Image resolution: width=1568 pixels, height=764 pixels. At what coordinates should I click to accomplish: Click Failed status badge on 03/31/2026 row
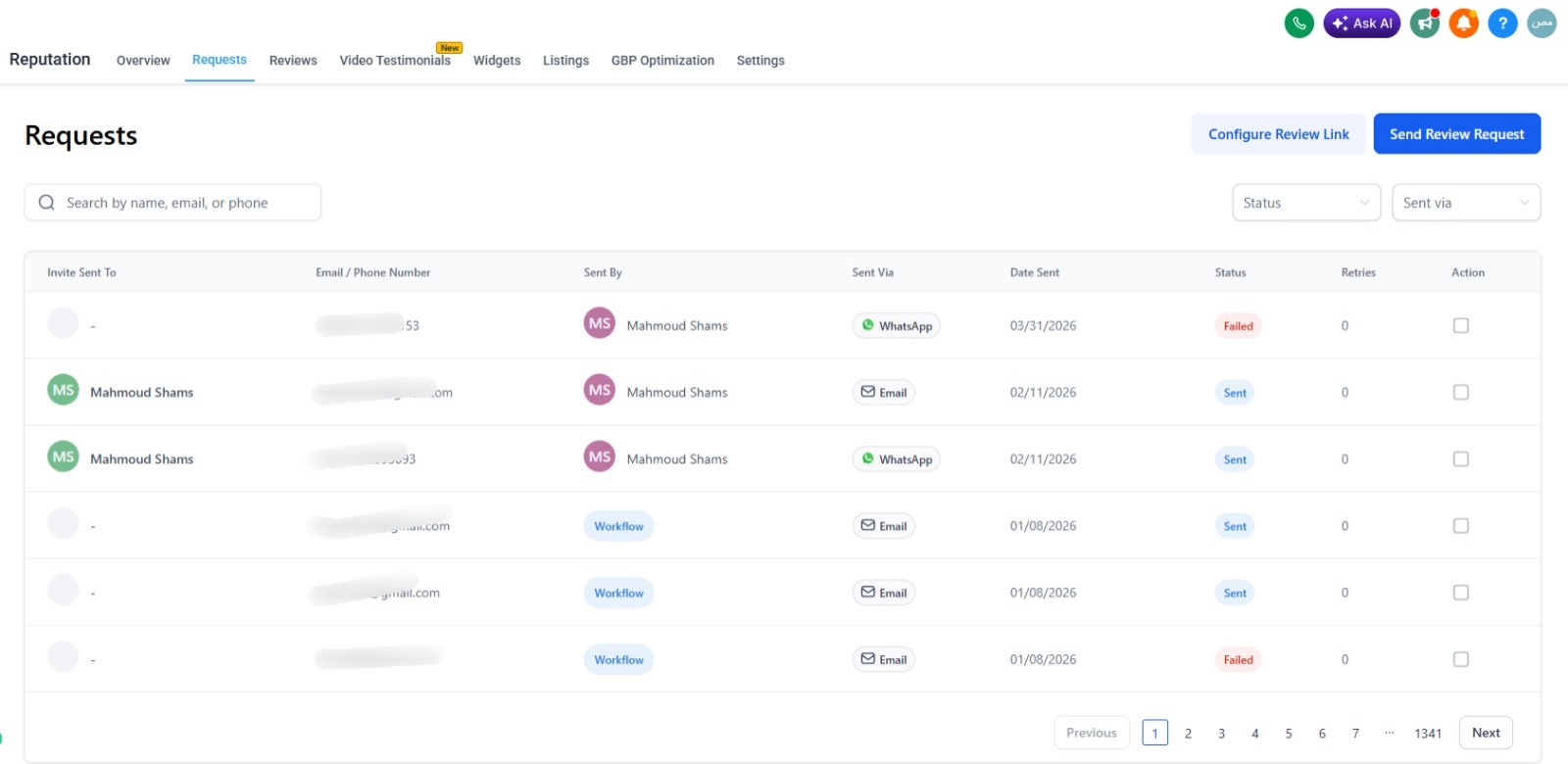click(1238, 326)
